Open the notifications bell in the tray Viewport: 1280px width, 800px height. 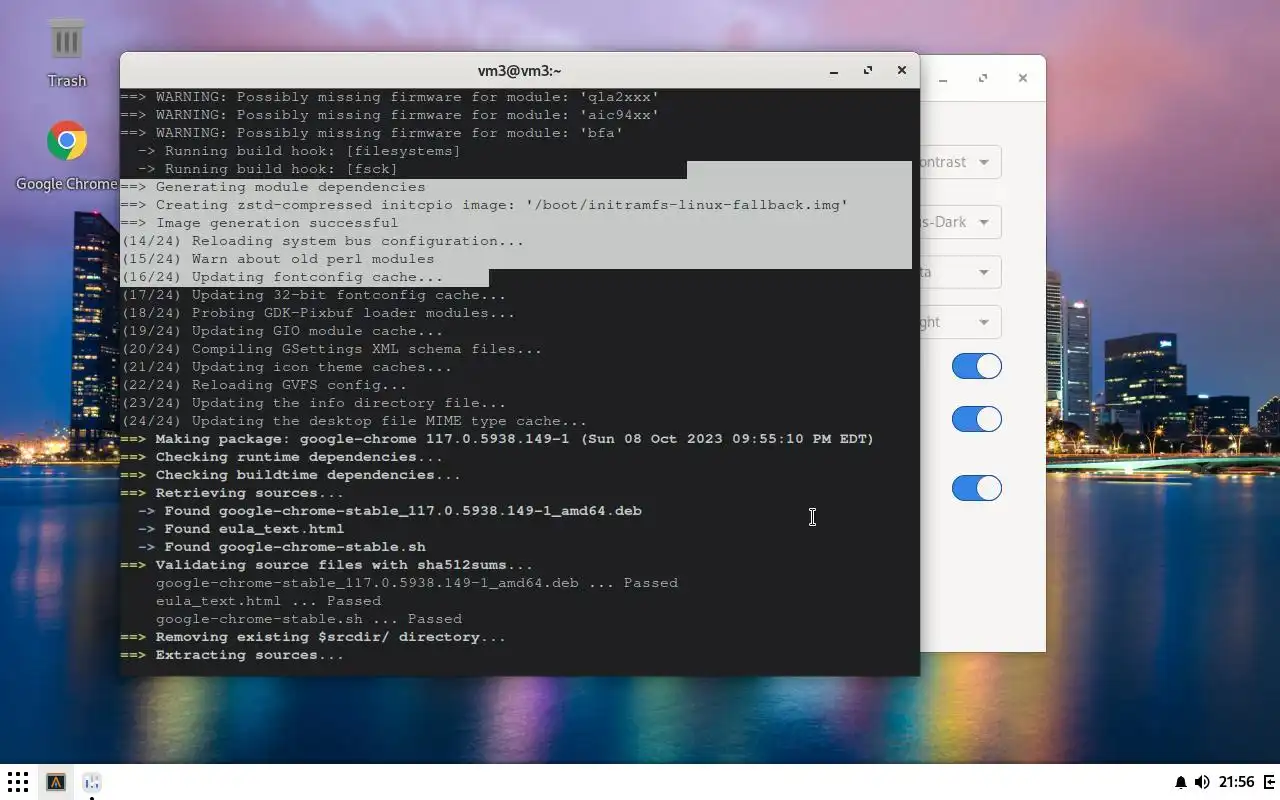(x=1181, y=782)
